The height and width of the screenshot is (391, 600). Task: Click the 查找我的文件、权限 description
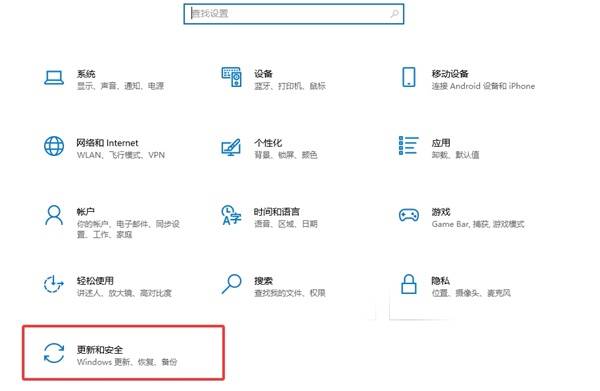[290, 293]
